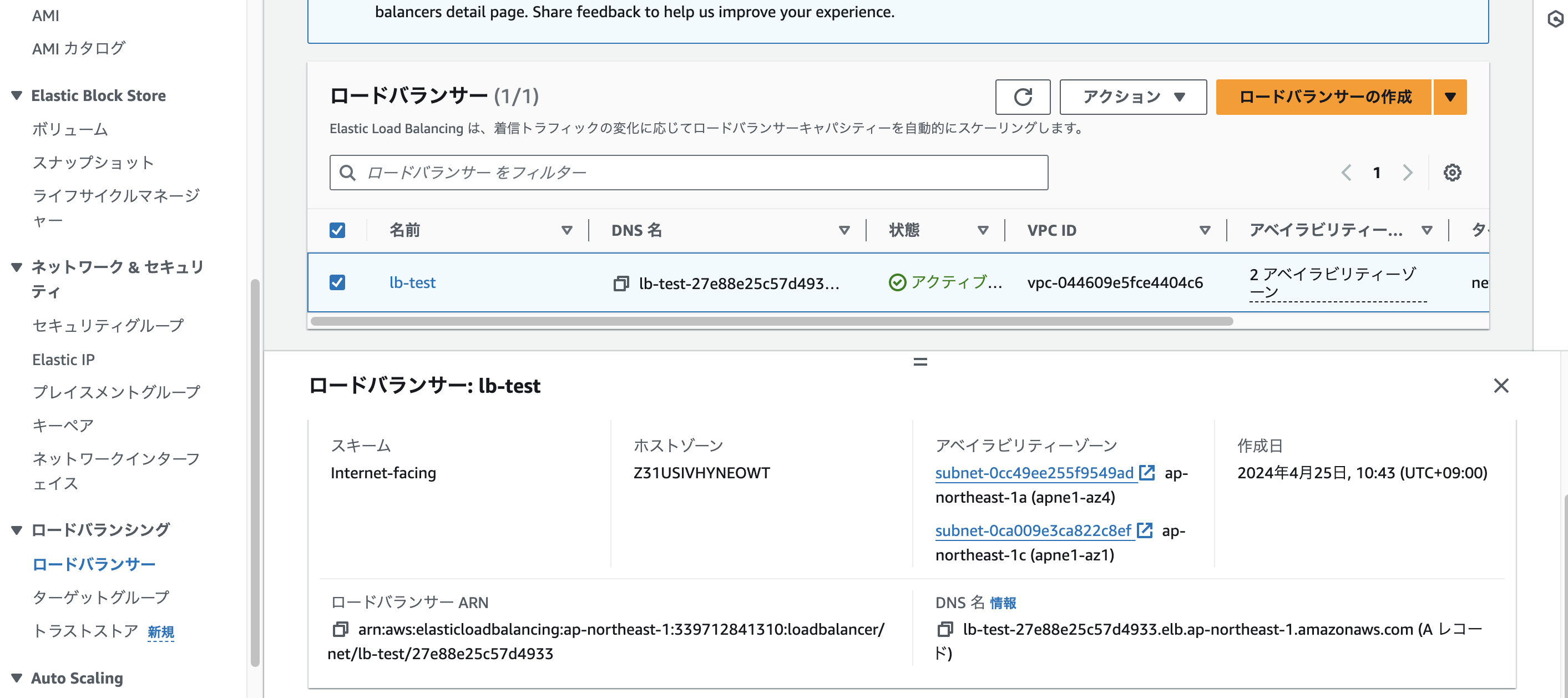Sort by 名前 column arrow
The image size is (1568, 698).
(566, 230)
